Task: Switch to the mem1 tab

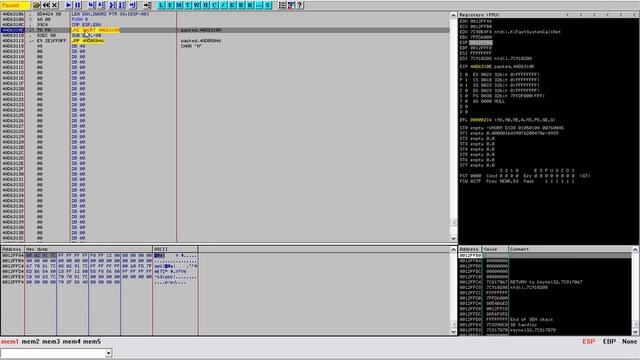Action: pos(10,342)
